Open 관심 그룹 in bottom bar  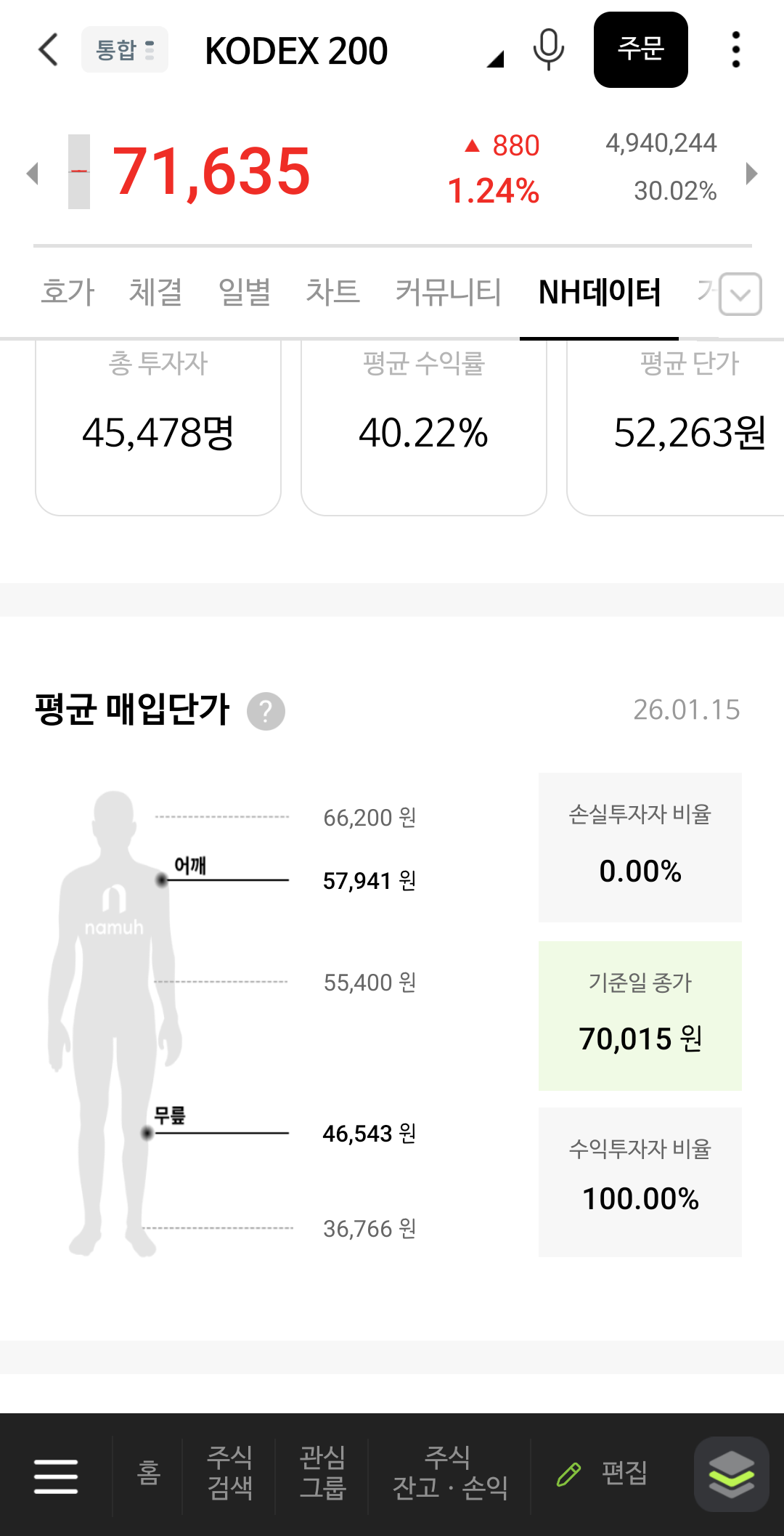click(322, 1473)
